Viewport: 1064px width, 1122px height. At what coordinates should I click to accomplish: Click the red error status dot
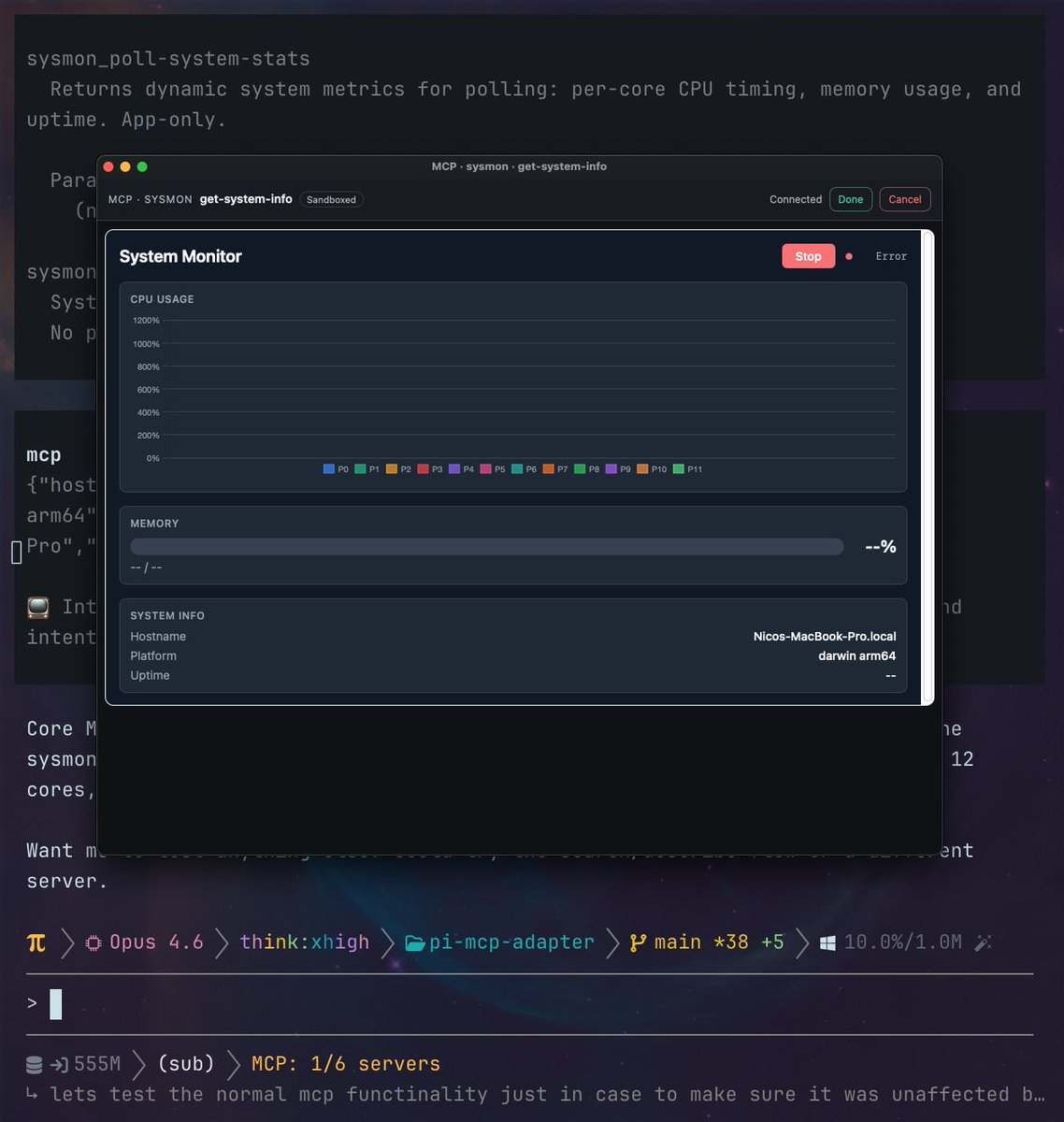tap(849, 256)
